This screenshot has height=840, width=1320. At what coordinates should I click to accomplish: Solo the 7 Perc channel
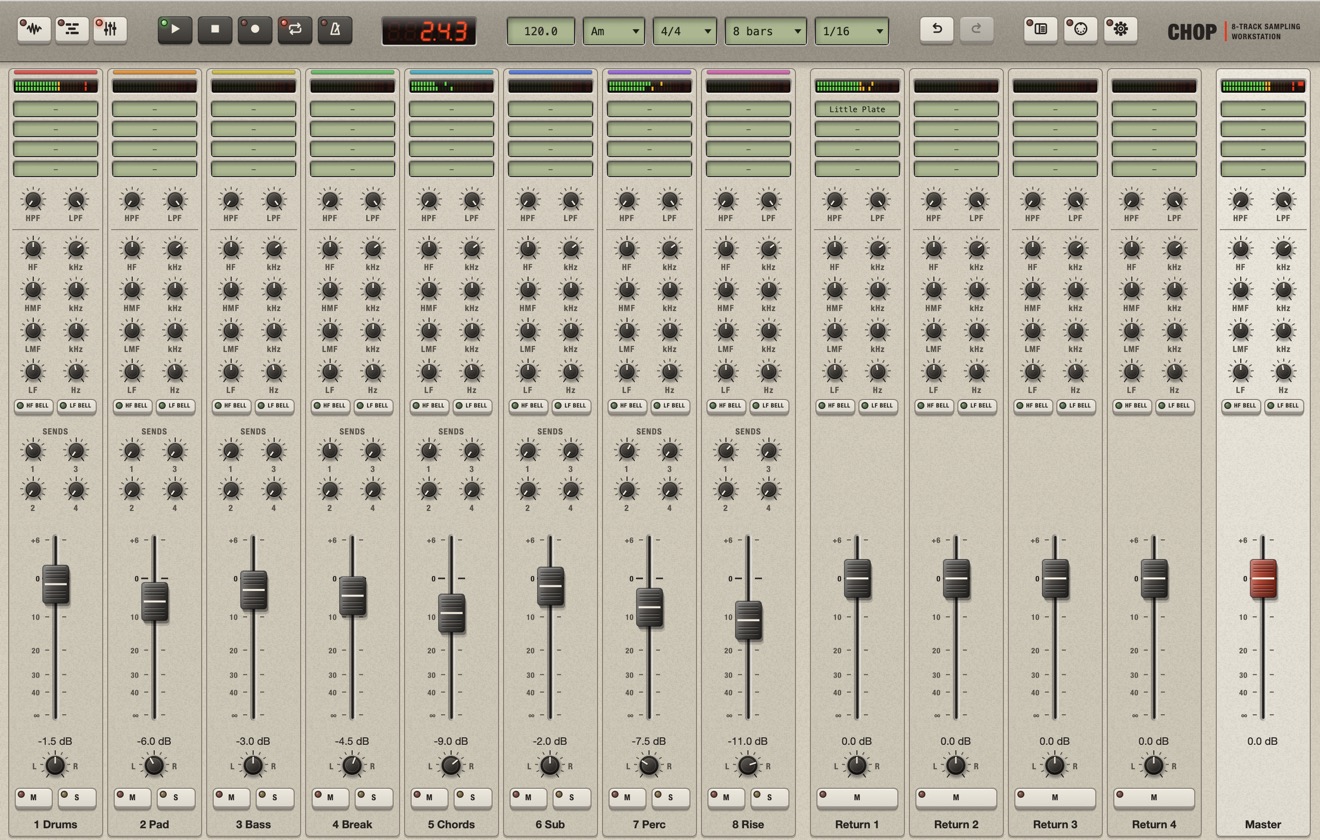(671, 798)
